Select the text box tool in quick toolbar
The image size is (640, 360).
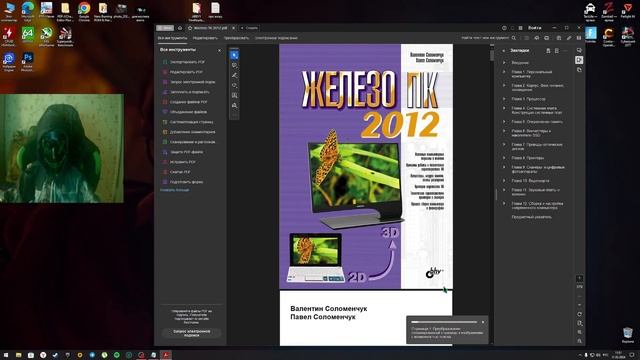click(x=234, y=95)
